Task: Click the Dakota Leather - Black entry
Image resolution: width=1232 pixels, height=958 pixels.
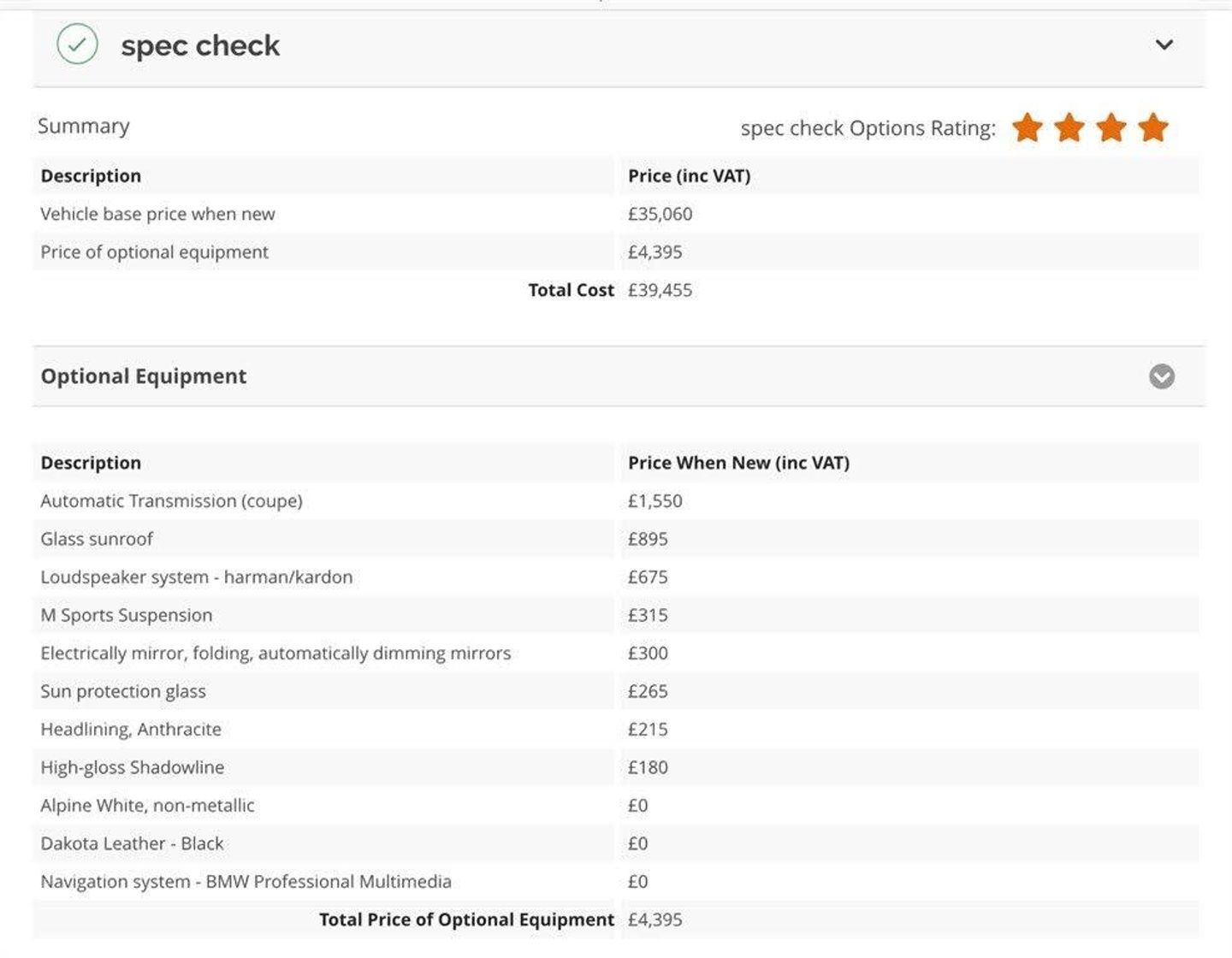Action: click(132, 843)
